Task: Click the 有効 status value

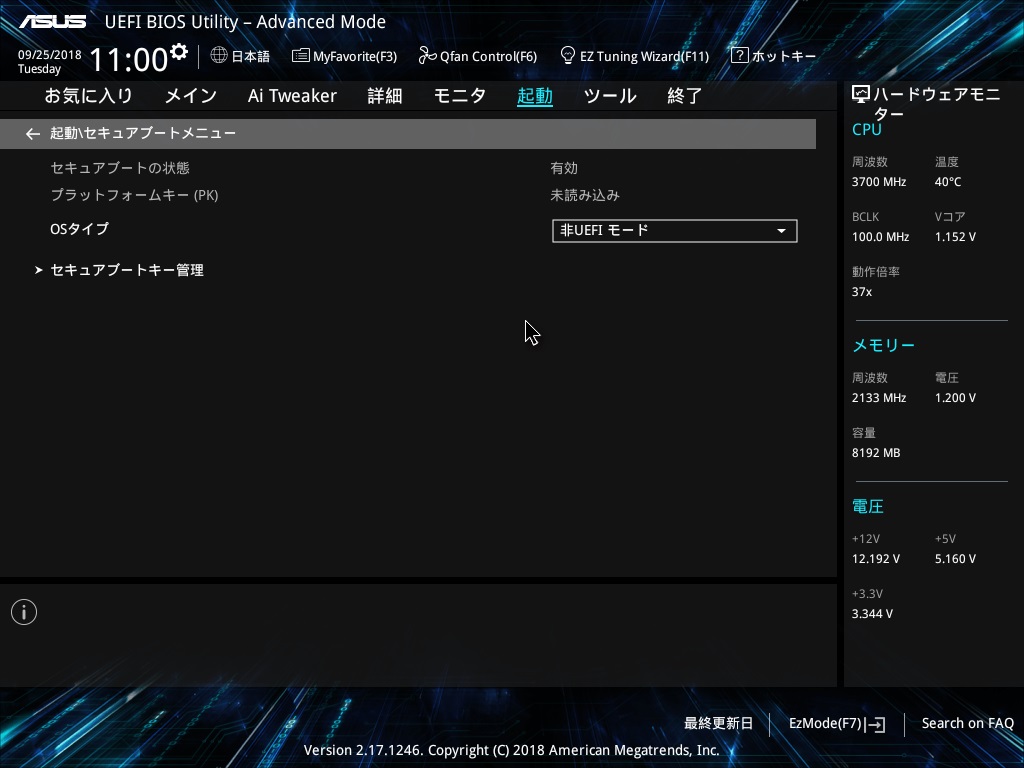Action: pyautogui.click(x=564, y=168)
